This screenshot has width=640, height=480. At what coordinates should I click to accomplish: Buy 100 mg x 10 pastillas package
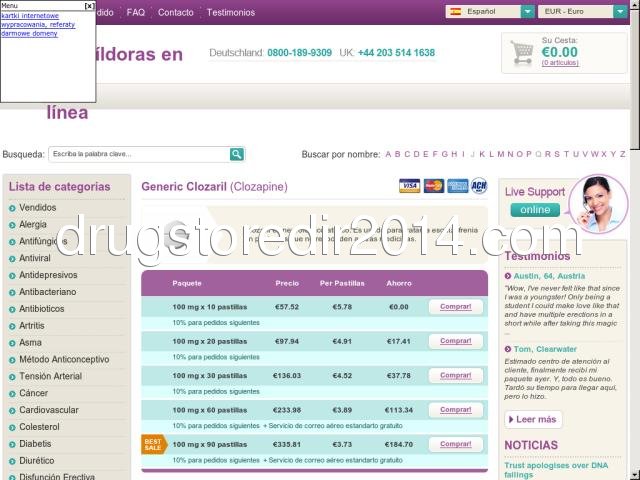[x=456, y=307]
